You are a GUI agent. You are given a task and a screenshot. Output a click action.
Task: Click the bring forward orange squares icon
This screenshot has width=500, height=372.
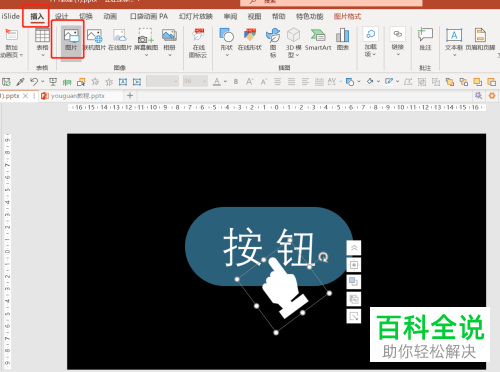pyautogui.click(x=477, y=82)
